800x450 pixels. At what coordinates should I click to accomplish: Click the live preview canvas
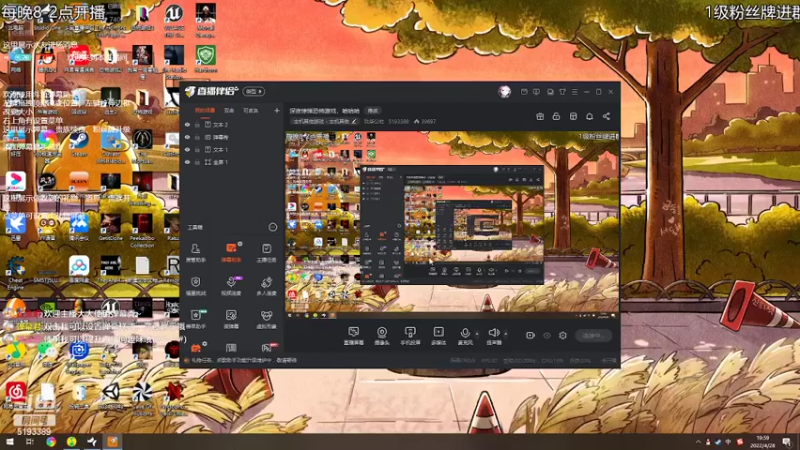[452, 225]
